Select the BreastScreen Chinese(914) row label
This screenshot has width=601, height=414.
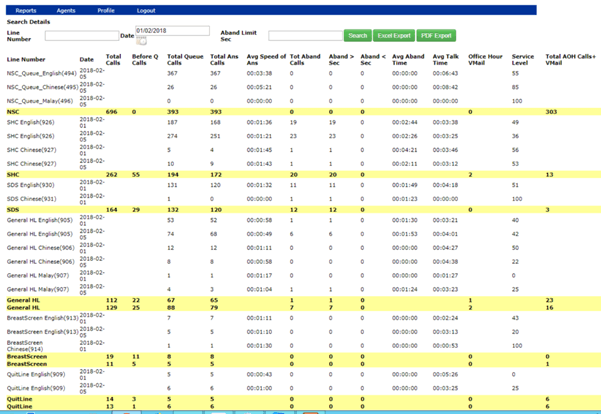pos(25,346)
